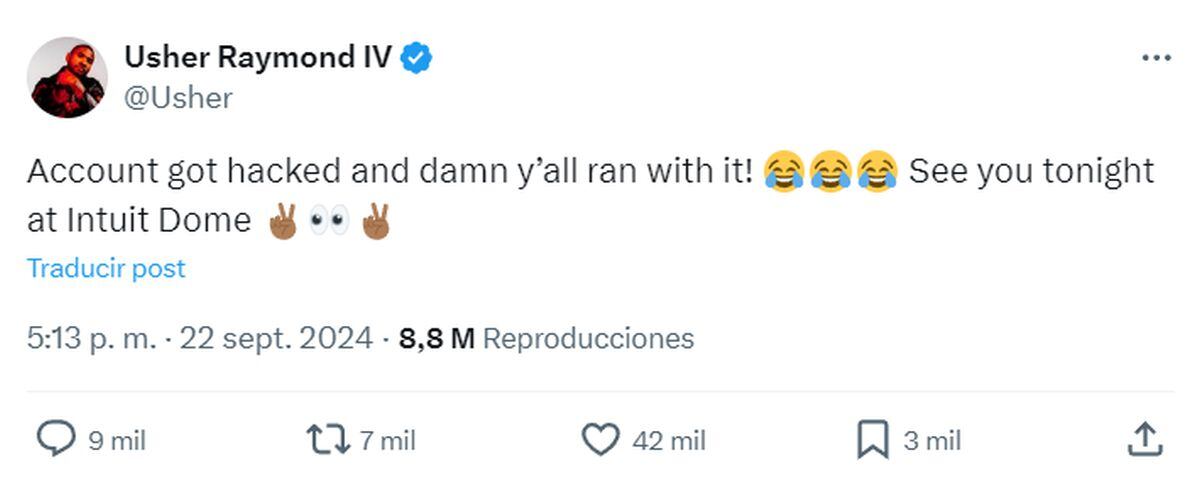Click Traducir post to translate
The width and height of the screenshot is (1200, 480).
(106, 268)
